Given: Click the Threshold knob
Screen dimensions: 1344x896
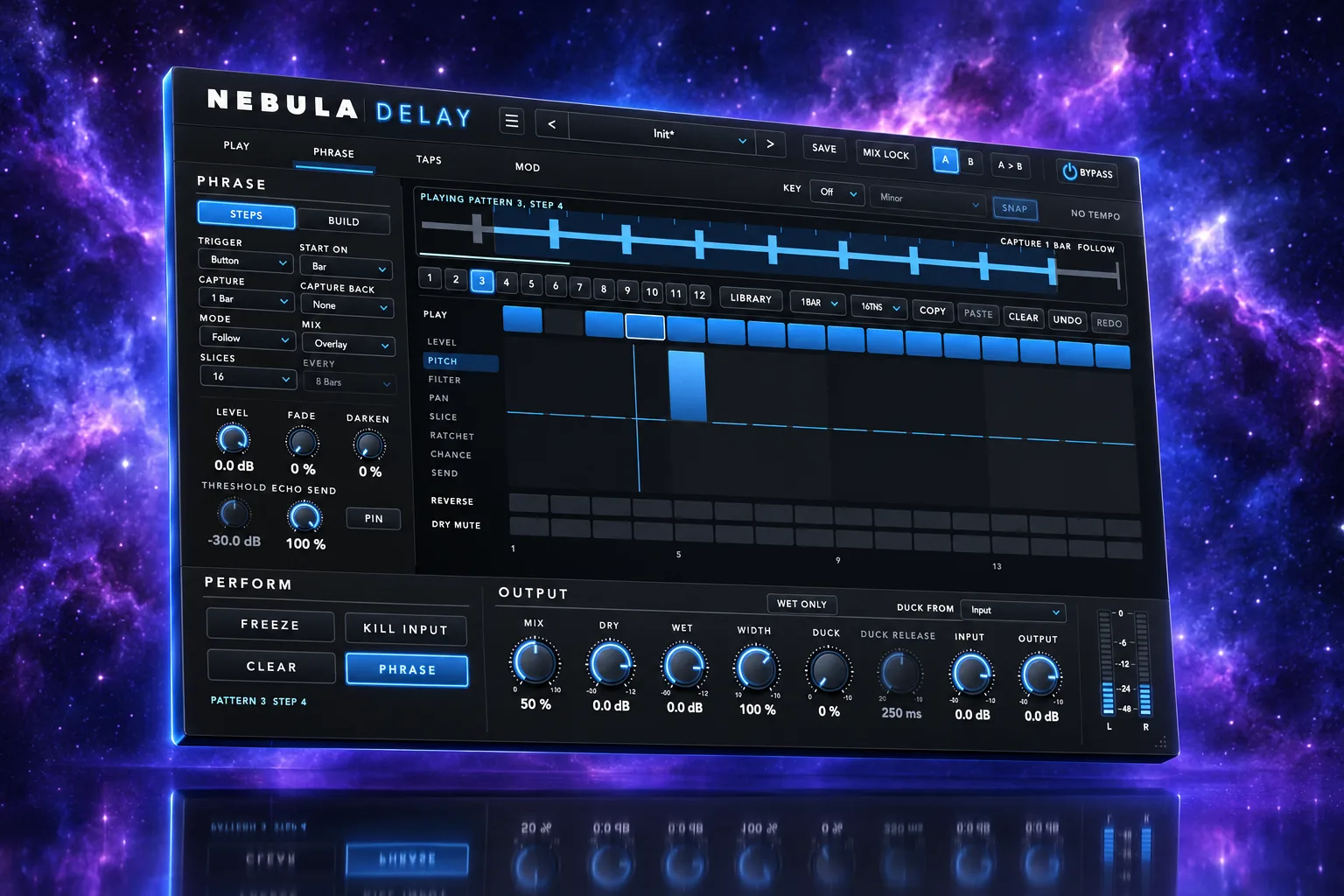Looking at the screenshot, I should point(233,513).
